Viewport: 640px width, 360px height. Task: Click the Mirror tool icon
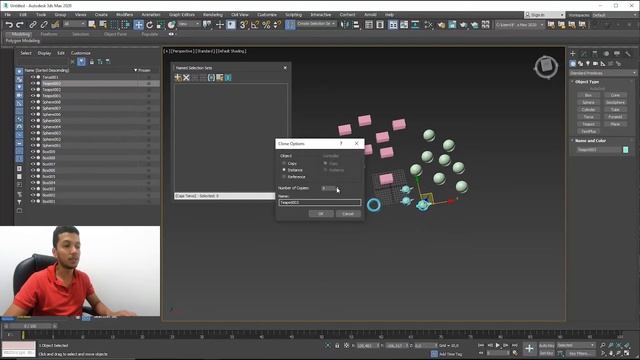pos(345,25)
